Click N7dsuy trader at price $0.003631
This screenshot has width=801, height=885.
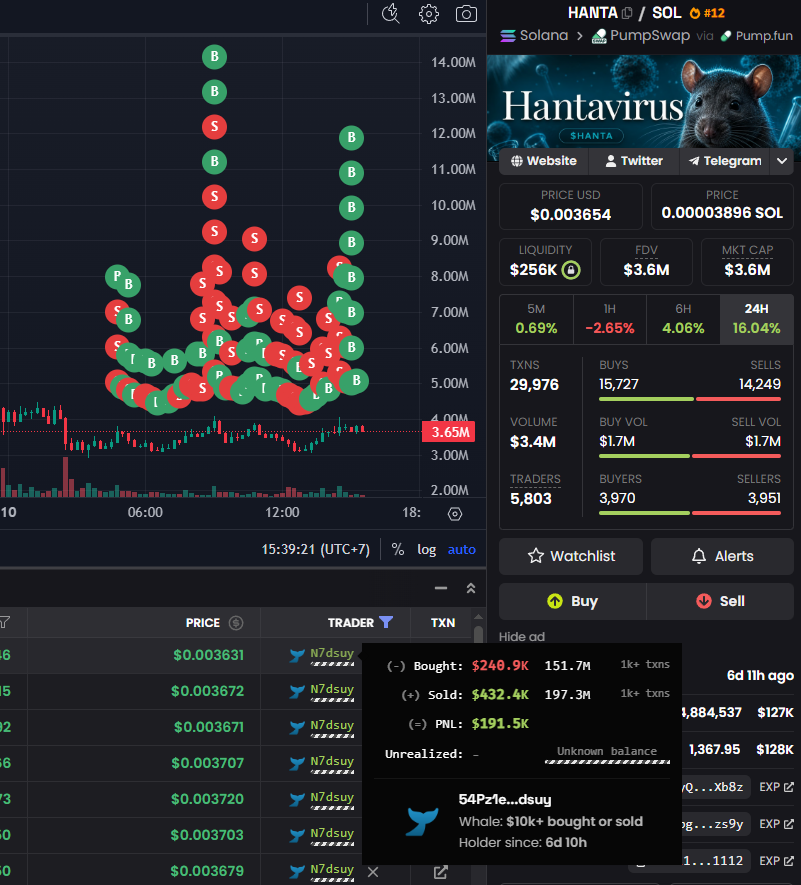point(331,655)
